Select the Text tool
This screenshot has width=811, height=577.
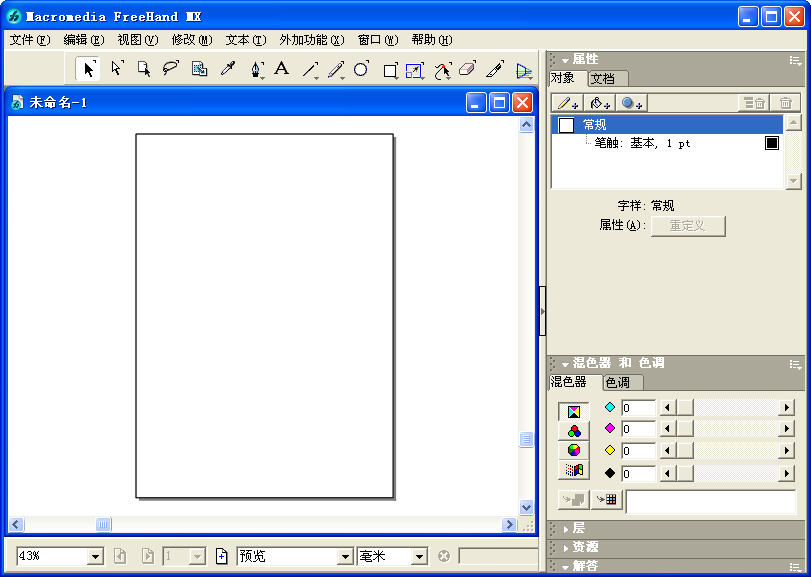[x=281, y=69]
